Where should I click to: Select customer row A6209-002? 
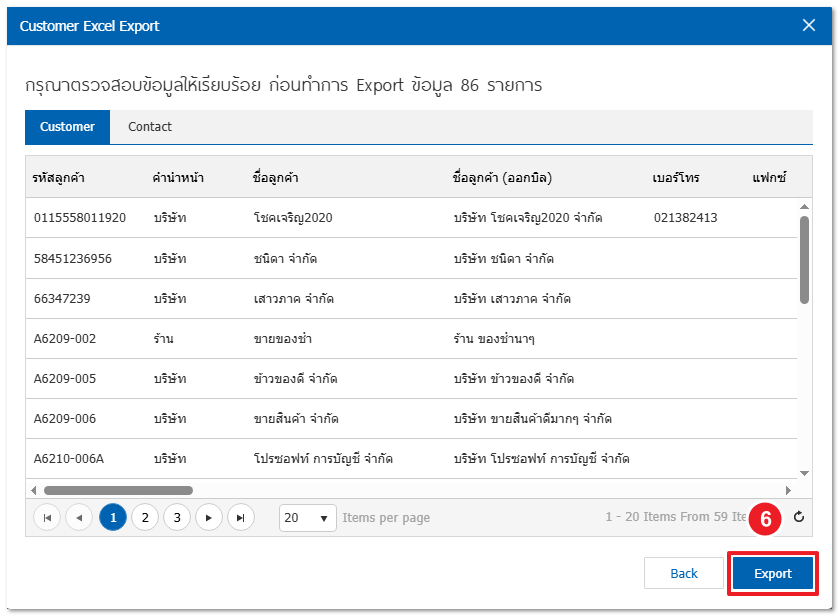tap(65, 339)
